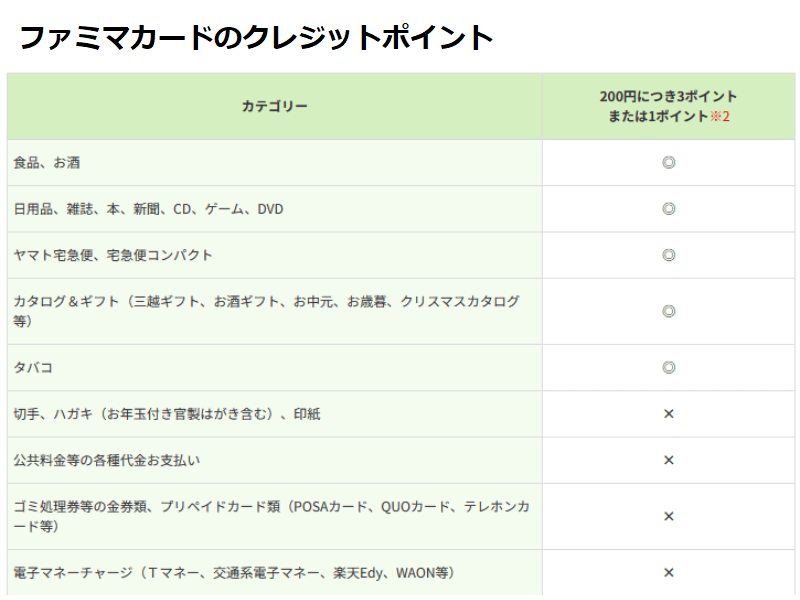Click the double-circle mark in the タバコ row
This screenshot has width=800, height=600.
[669, 368]
